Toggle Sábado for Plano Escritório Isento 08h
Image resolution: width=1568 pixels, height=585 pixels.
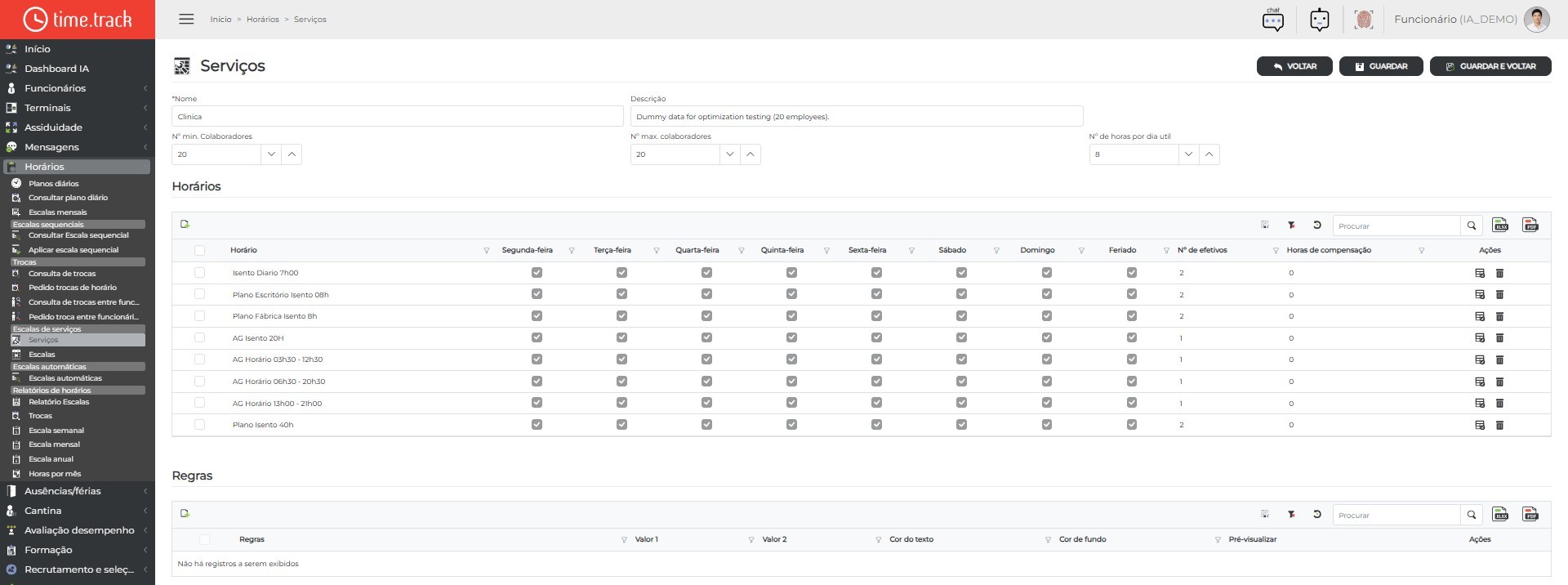[961, 294]
